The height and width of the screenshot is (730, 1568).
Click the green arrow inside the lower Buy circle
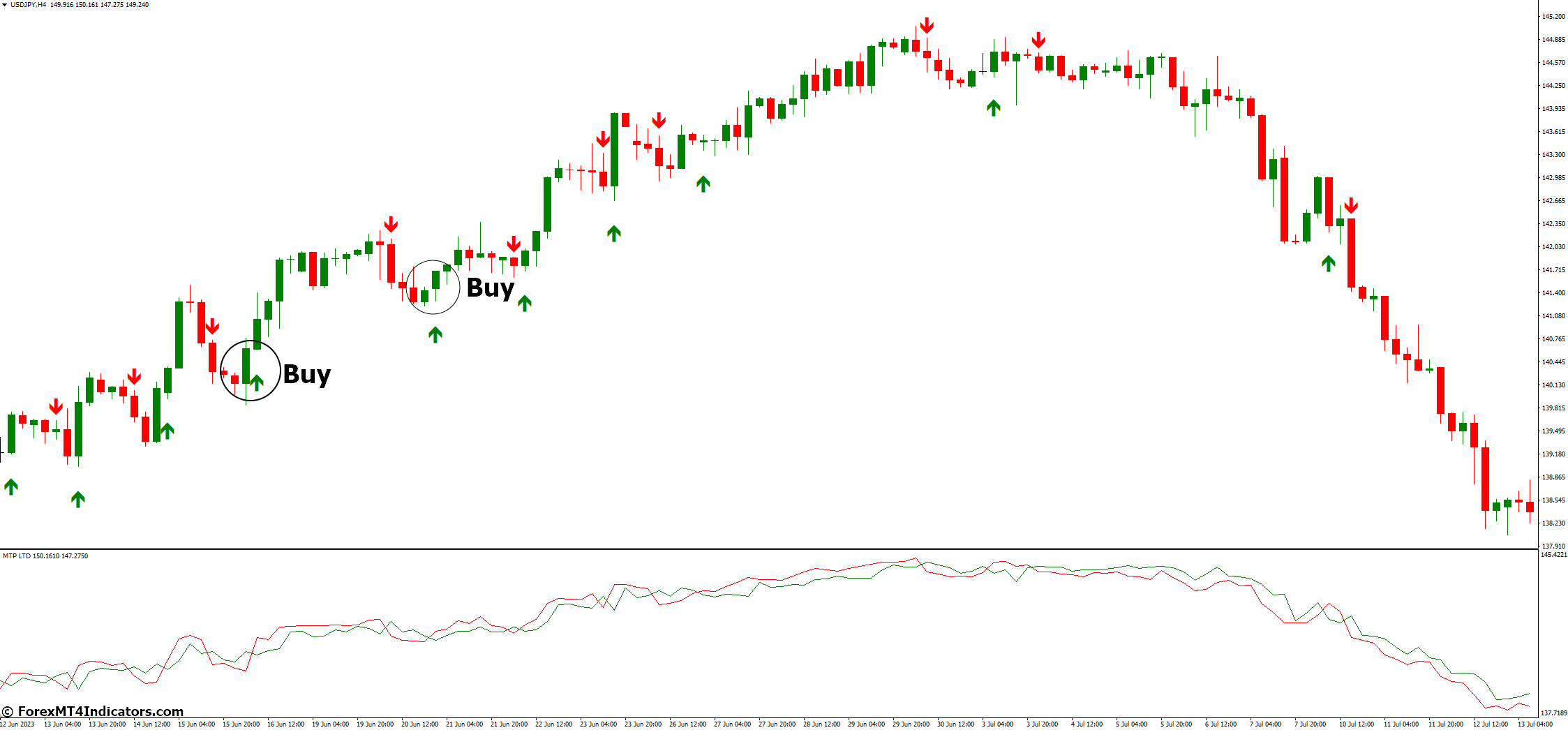(257, 382)
